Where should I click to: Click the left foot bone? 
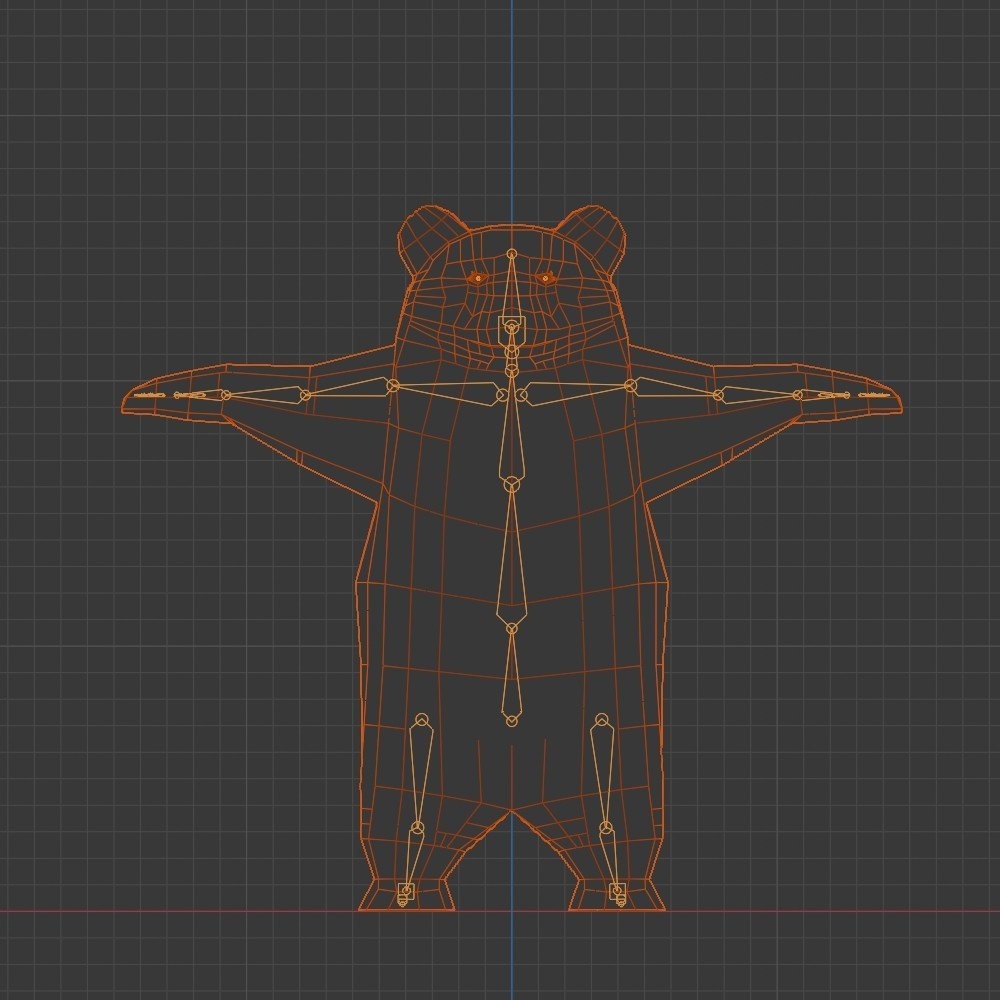(x=405, y=895)
